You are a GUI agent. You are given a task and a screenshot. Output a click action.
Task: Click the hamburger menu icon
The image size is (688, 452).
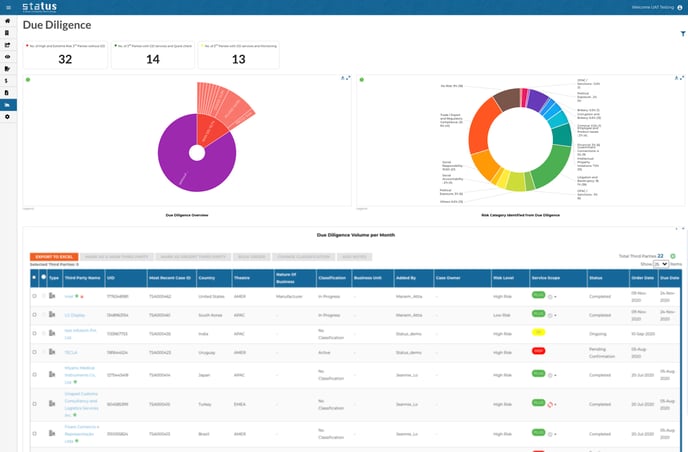coord(9,7)
